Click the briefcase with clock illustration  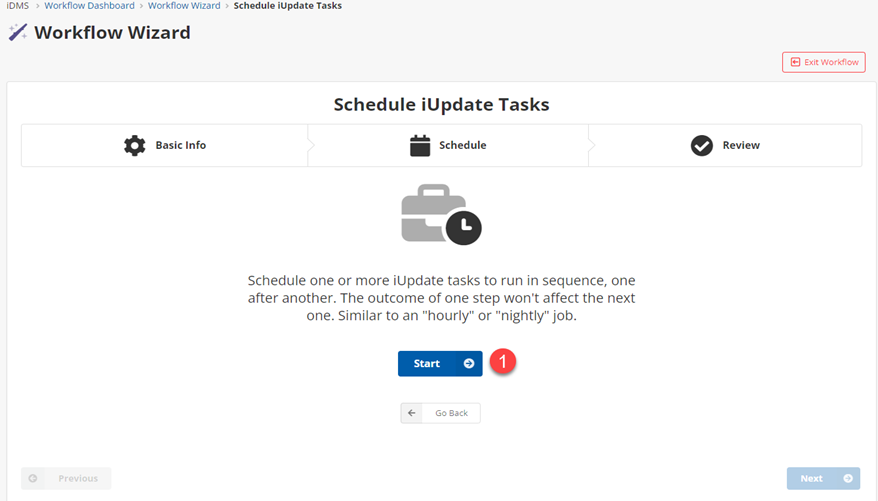440,214
